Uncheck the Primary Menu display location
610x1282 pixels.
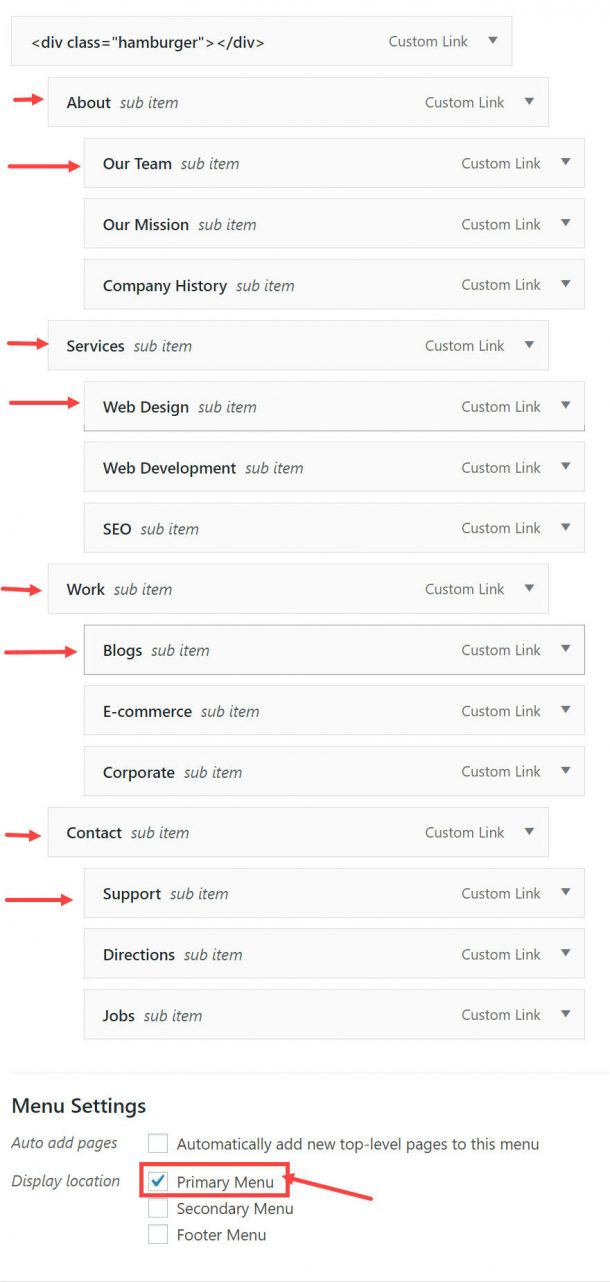[157, 1181]
